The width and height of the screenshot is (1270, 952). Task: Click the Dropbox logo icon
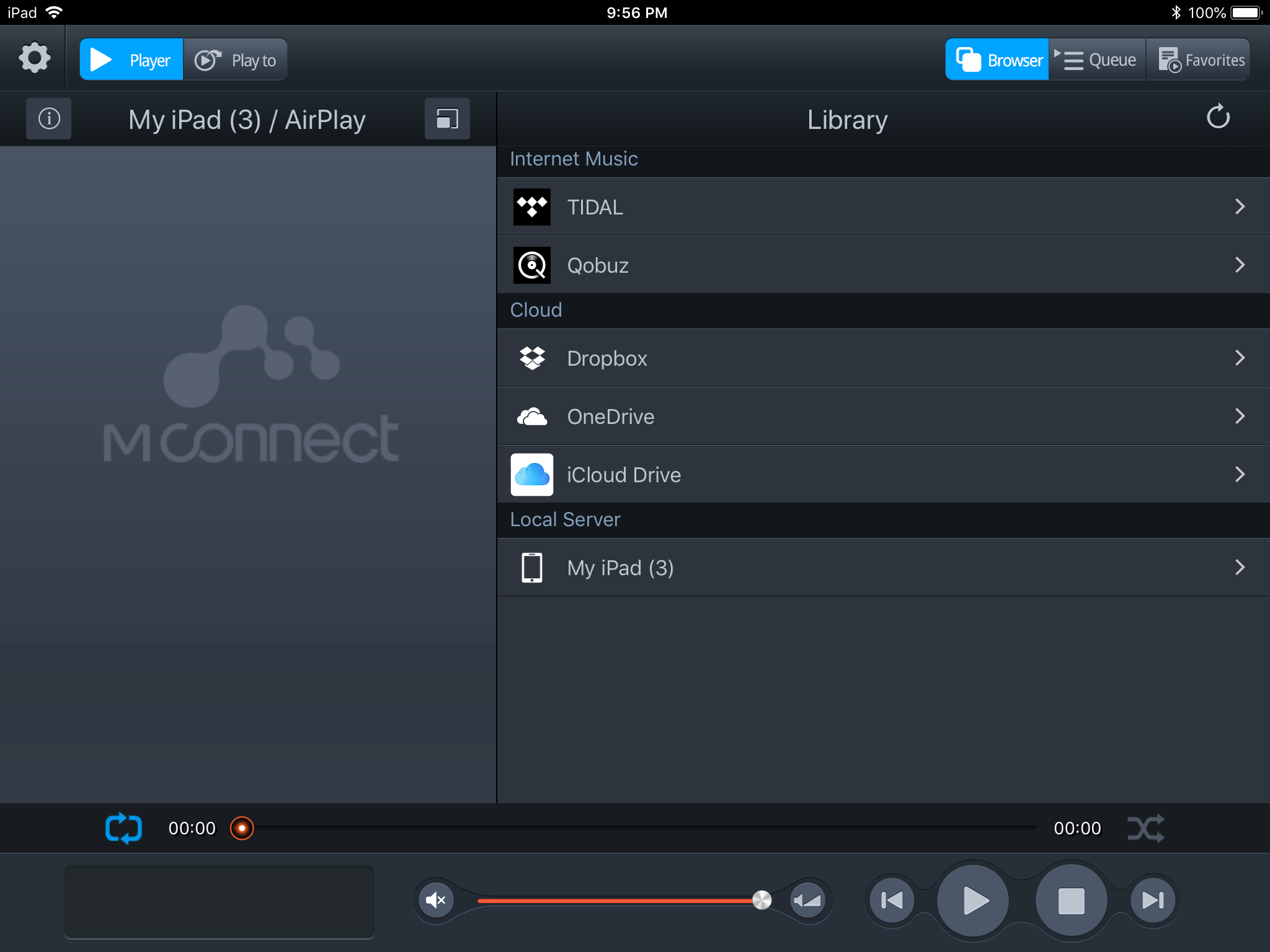click(x=531, y=358)
